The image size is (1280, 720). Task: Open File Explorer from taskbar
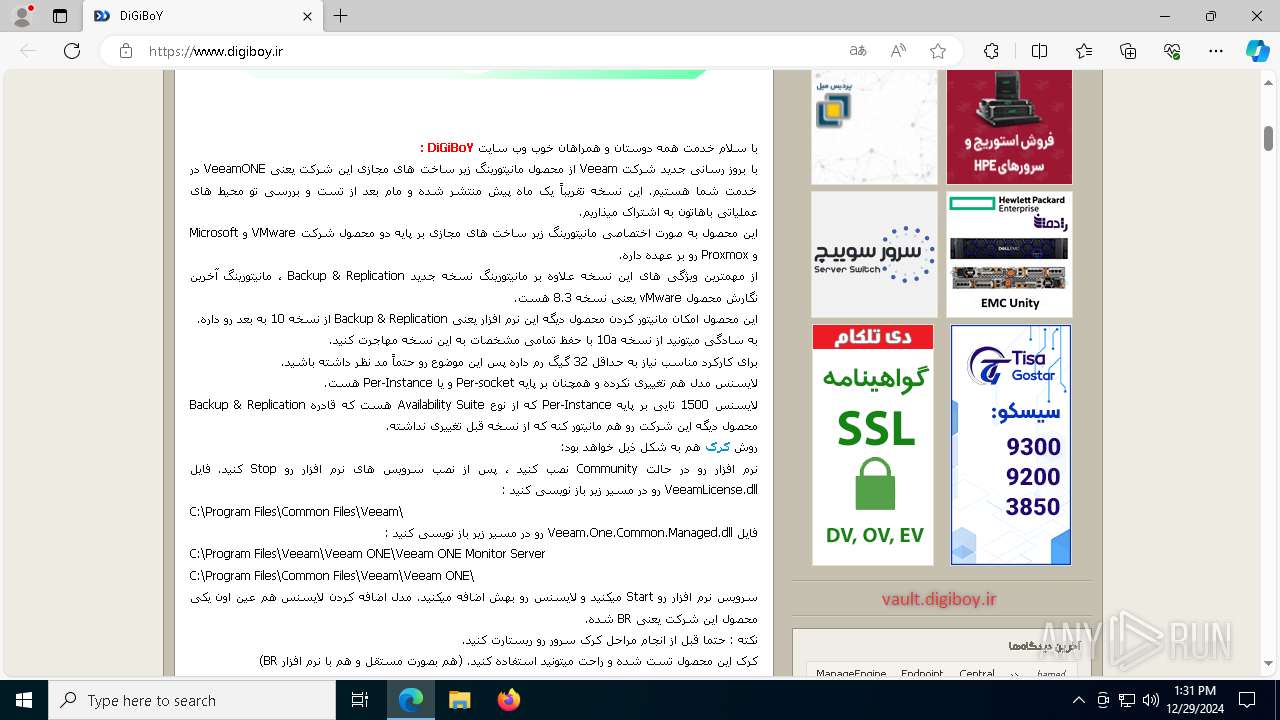tap(459, 700)
